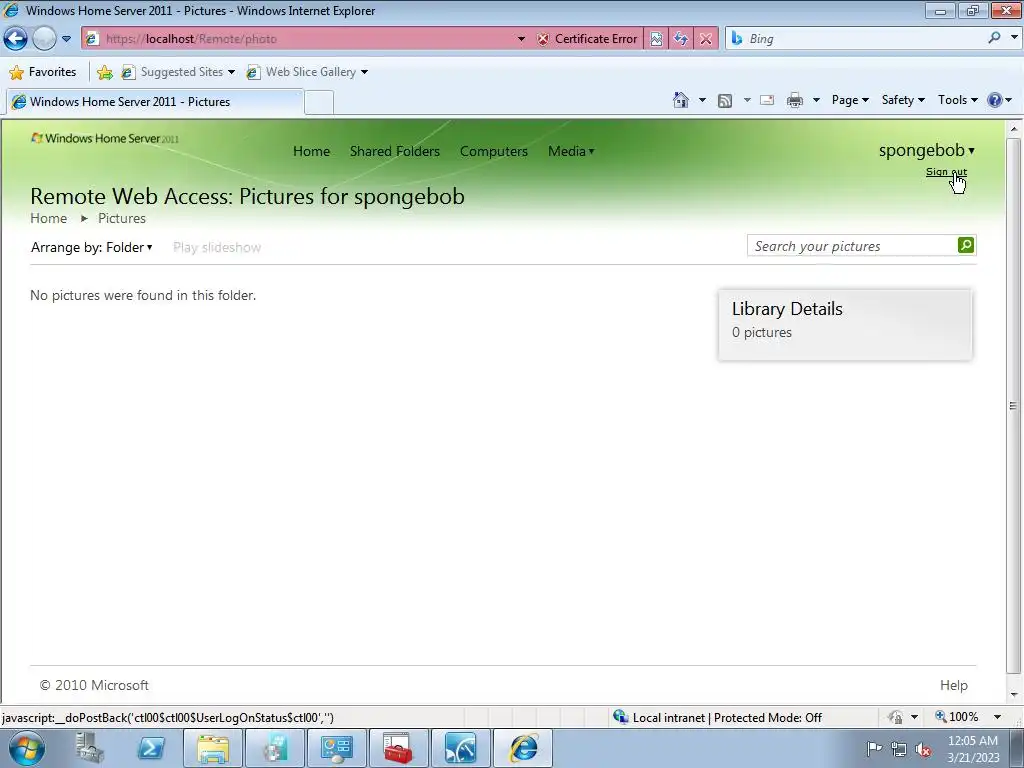Open Windows Explorer folder taskbar icon
Viewport: 1024px width, 768px height.
click(213, 748)
